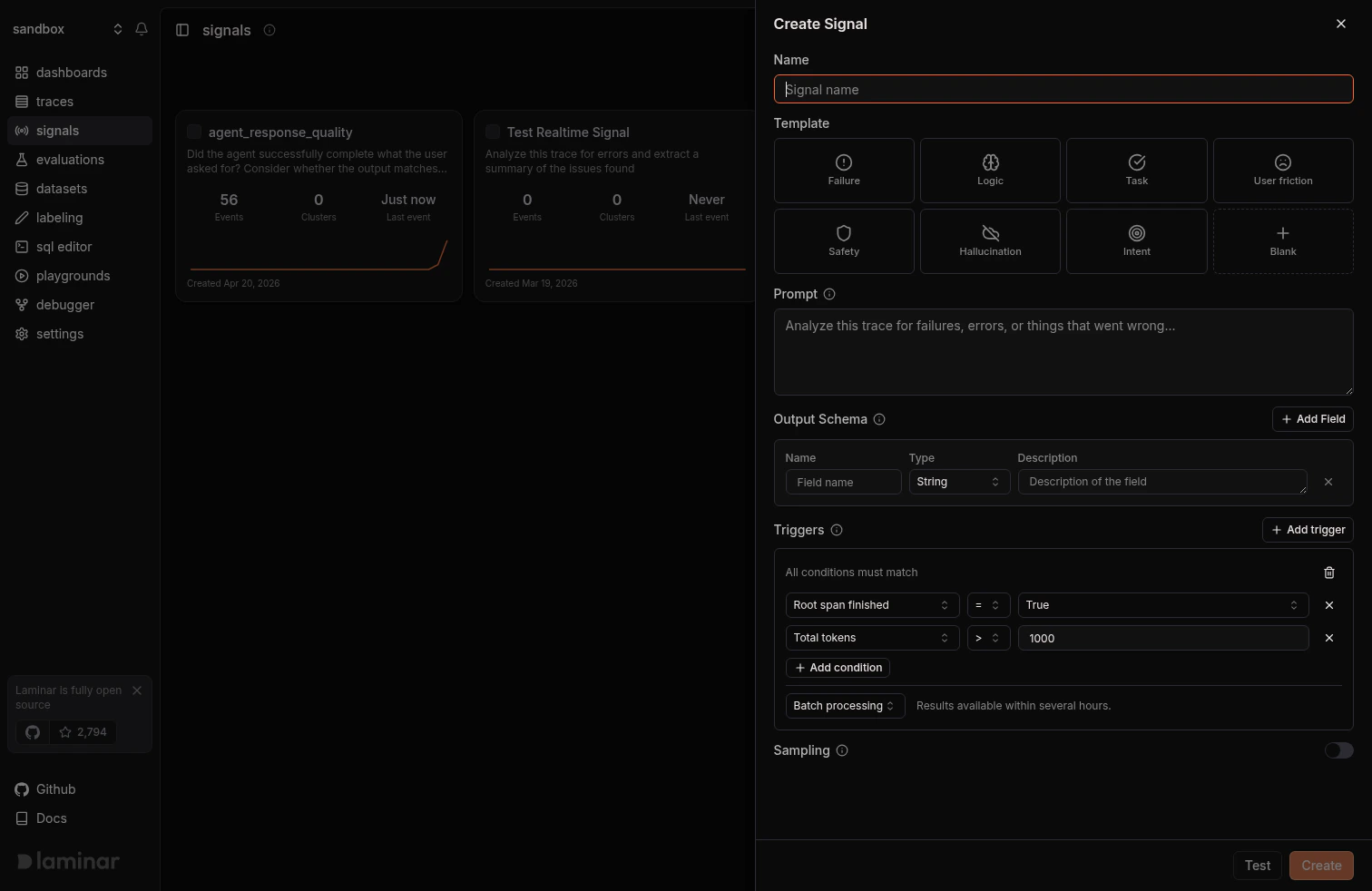Click Add condition
Image resolution: width=1372 pixels, height=891 pixels.
[x=838, y=668]
